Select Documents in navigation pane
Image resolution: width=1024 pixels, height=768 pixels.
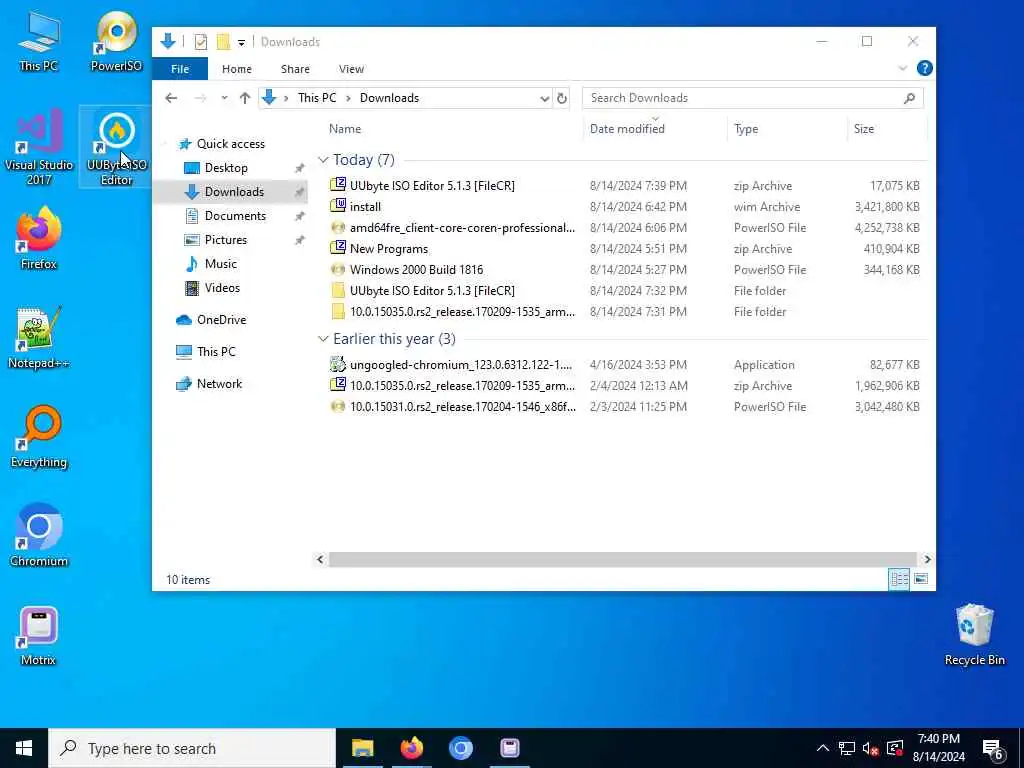tap(234, 216)
